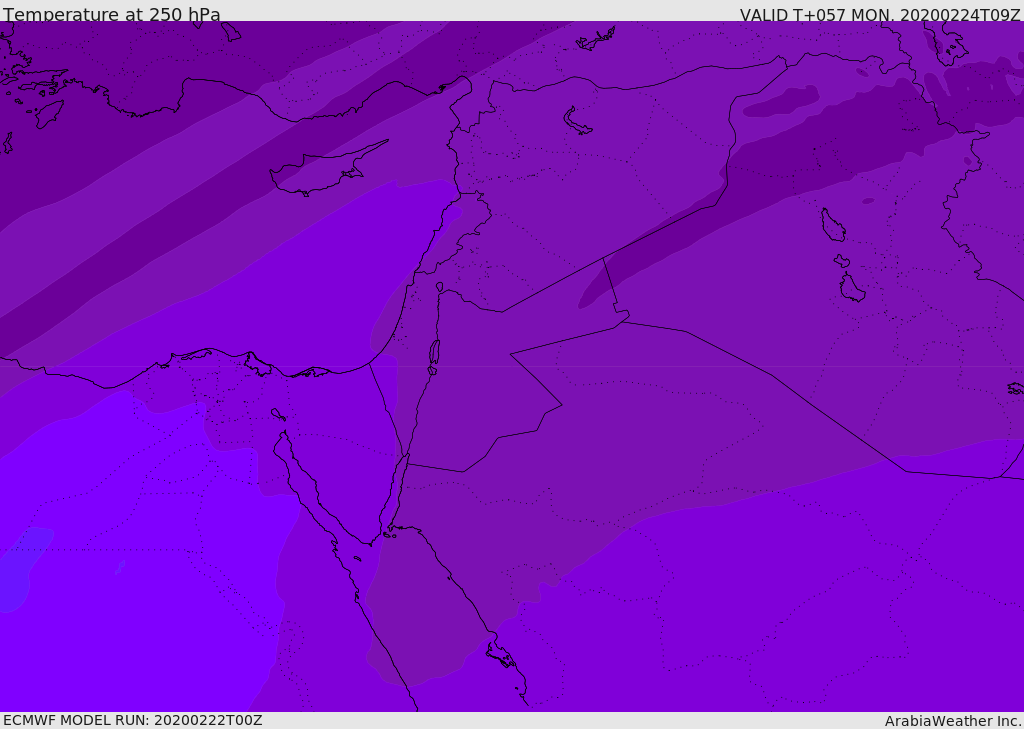Click the Lake Assad outline in northern Syria
1024x729 pixels.
point(578,122)
